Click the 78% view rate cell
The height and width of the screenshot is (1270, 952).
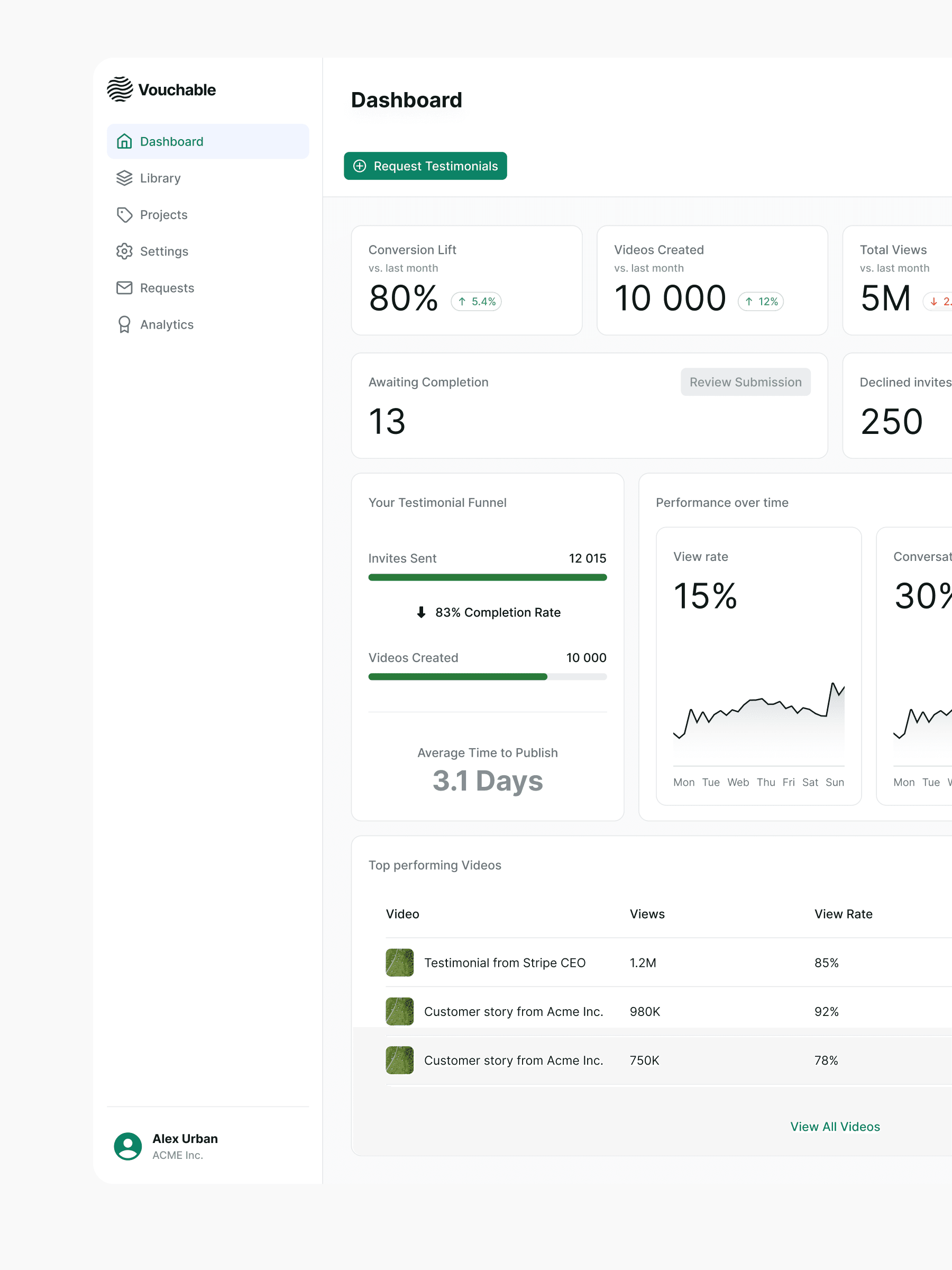click(x=826, y=1060)
